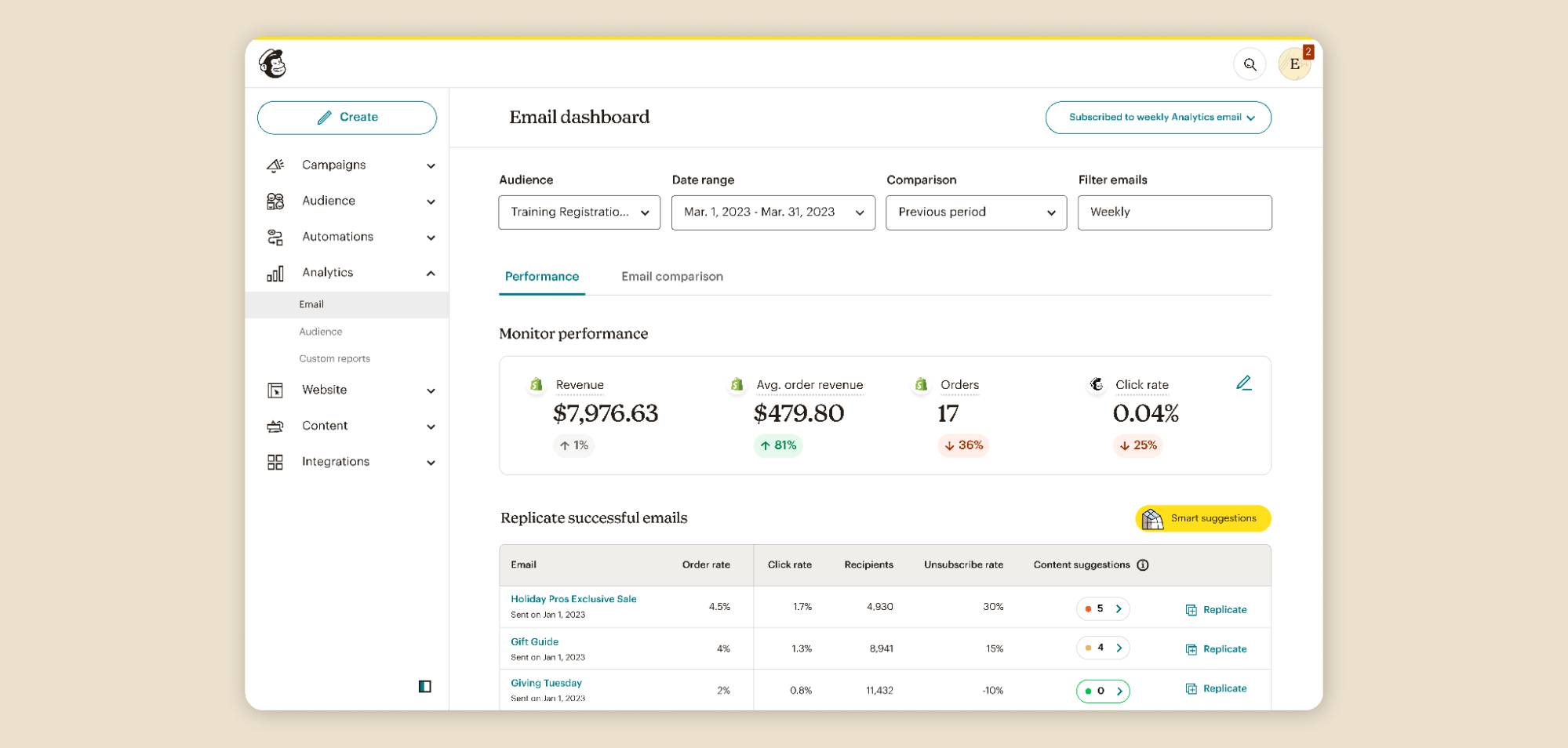
Task: Click the Filter emails Weekly field
Action: click(1174, 212)
